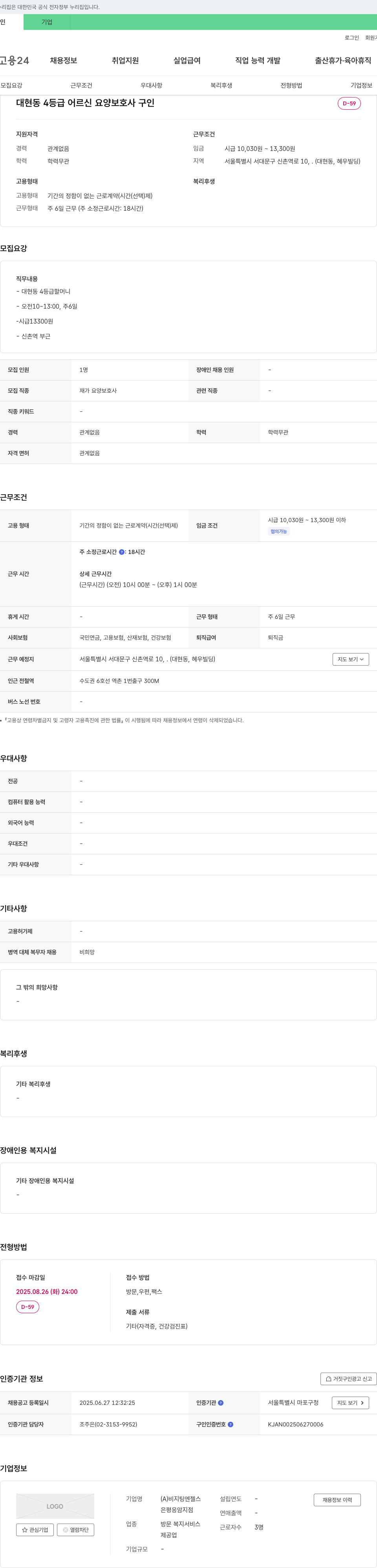Jump to the 전형방법 section tab

(x=291, y=85)
